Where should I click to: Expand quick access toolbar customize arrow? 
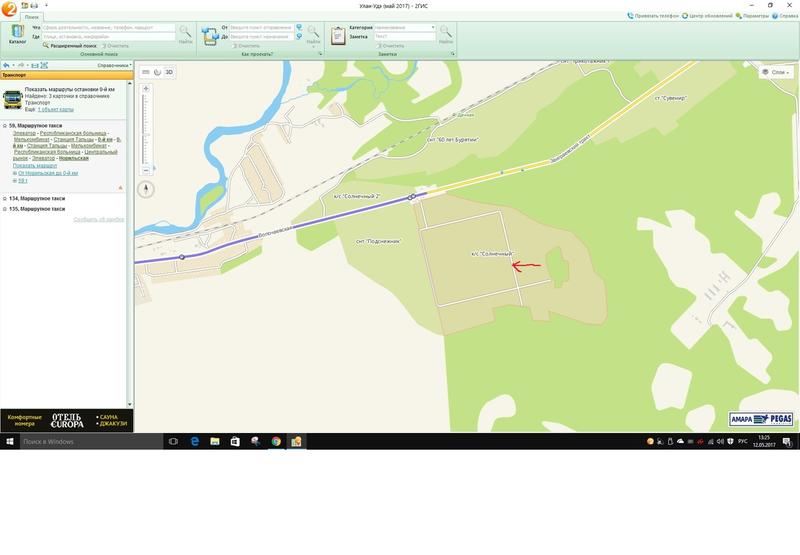point(46,6)
